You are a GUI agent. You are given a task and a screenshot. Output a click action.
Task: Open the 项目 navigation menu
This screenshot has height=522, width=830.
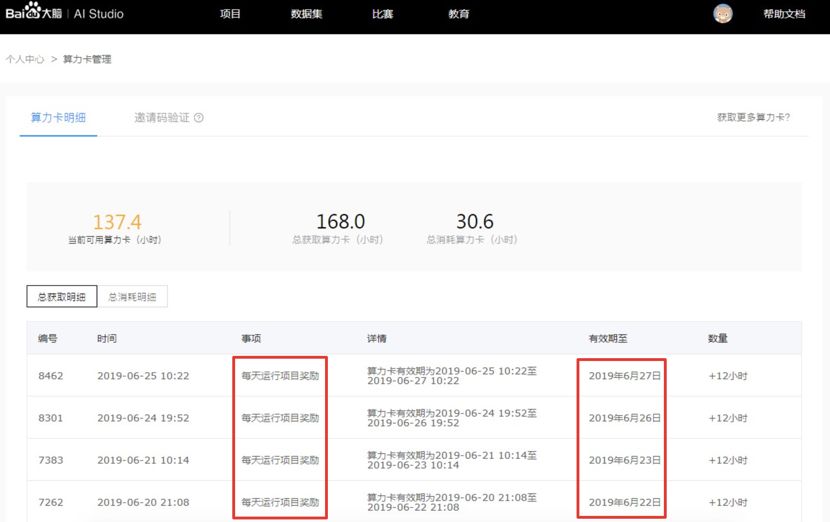pos(230,14)
